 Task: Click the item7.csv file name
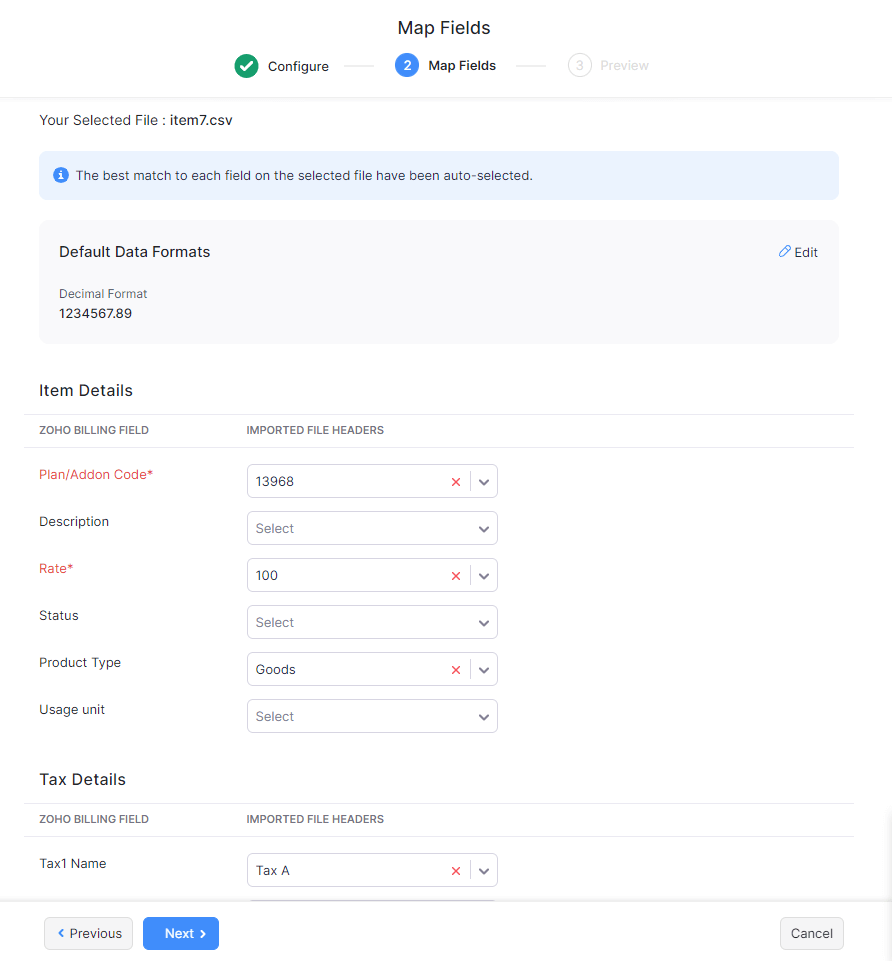(x=201, y=120)
